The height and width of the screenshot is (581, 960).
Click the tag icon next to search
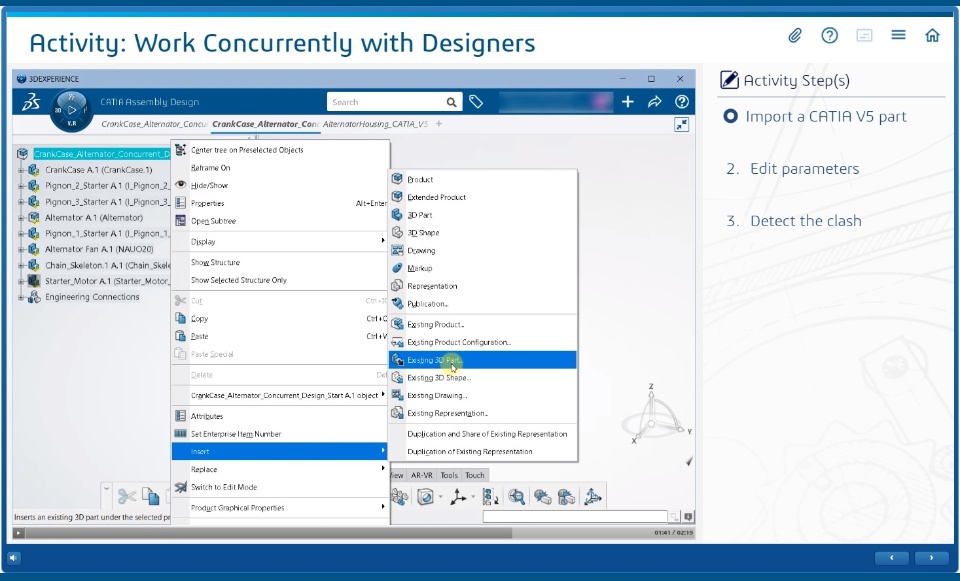click(x=476, y=102)
